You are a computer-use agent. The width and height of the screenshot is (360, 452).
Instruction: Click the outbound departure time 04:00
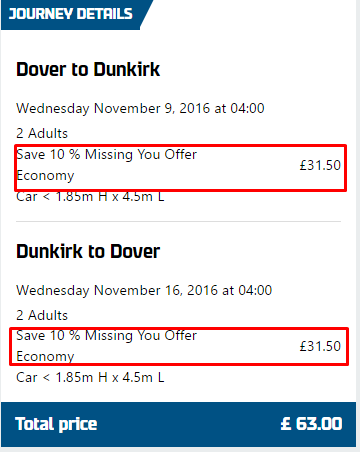248,109
